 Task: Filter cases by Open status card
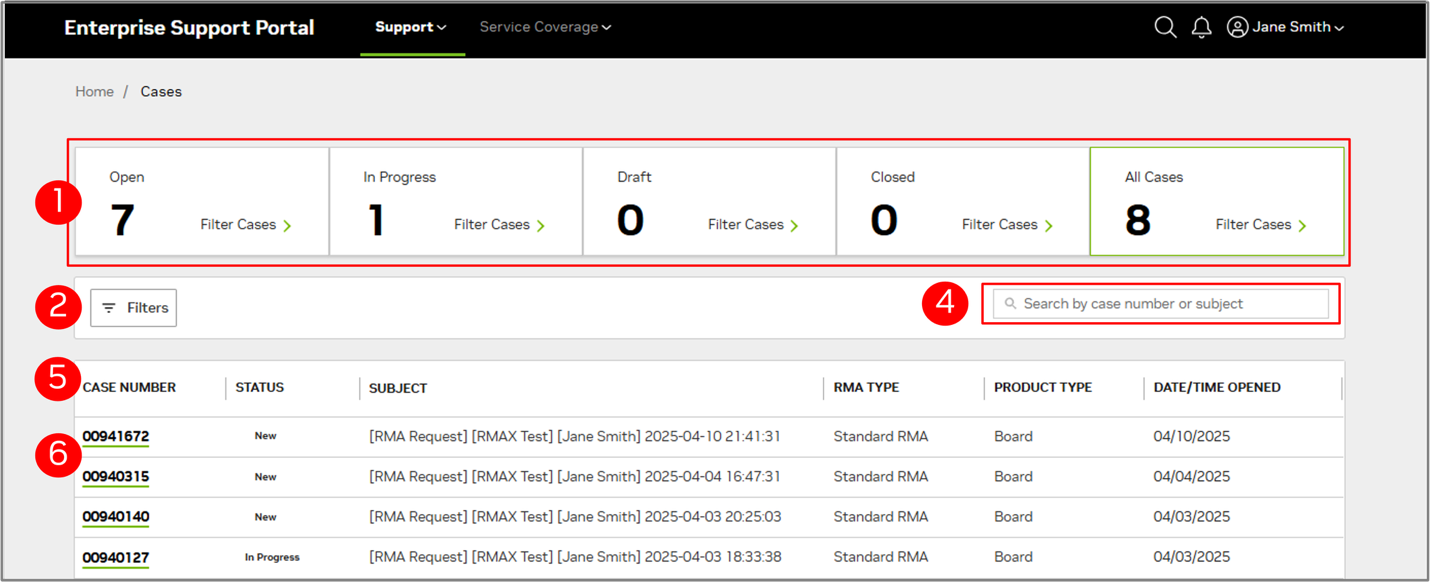tap(202, 202)
